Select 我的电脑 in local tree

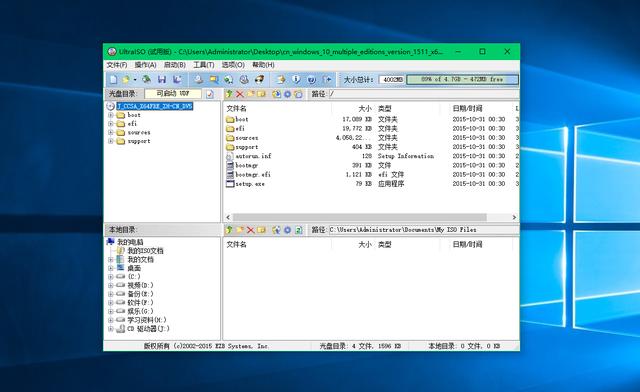pyautogui.click(x=130, y=242)
